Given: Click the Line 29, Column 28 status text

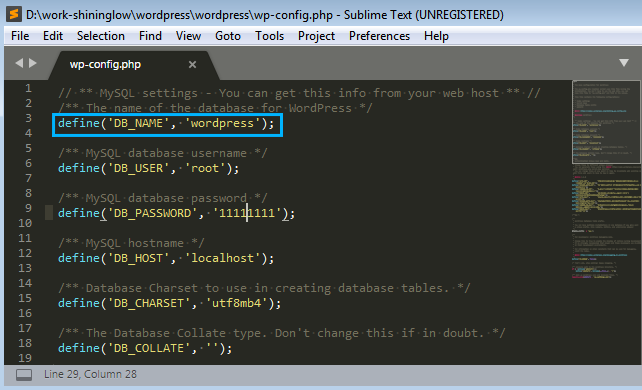Looking at the screenshot, I should click(90, 374).
